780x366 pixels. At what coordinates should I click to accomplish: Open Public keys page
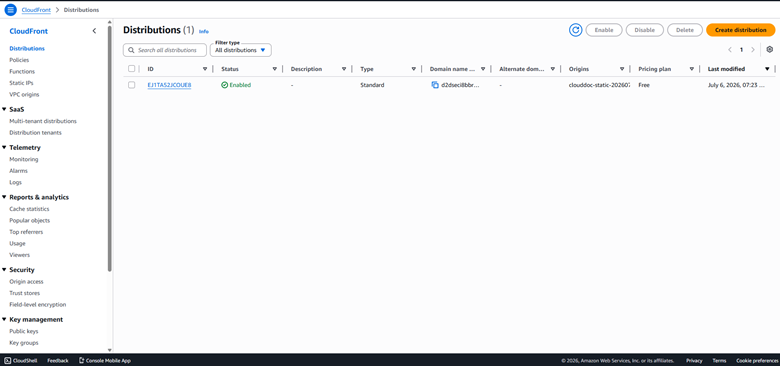click(24, 332)
